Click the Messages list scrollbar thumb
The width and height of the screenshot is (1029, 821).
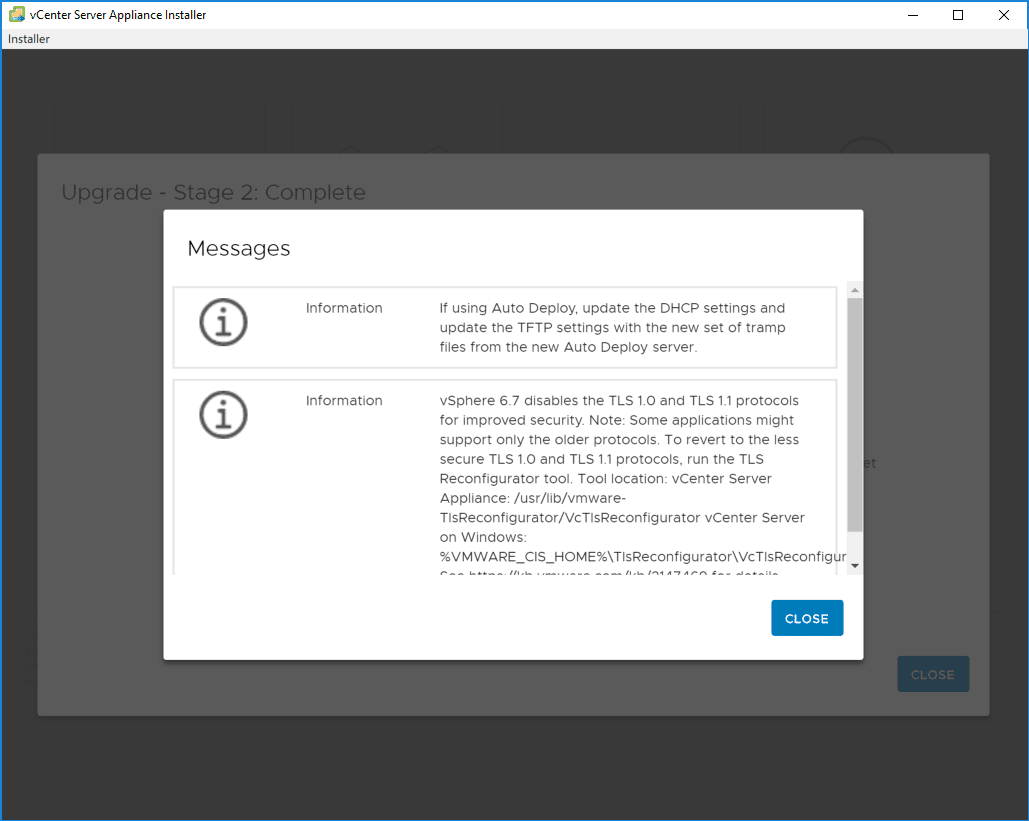(x=854, y=415)
